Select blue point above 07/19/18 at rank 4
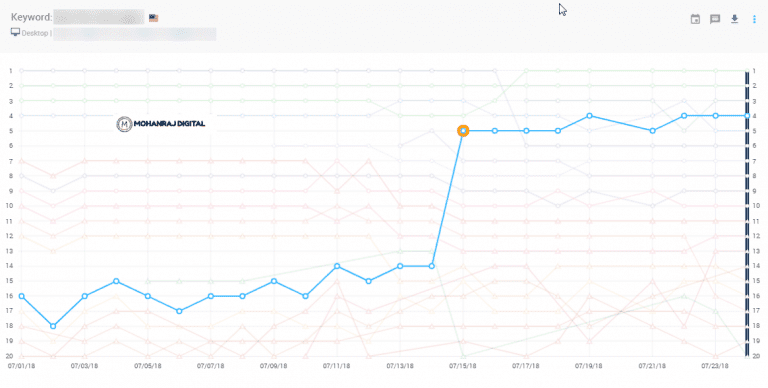The height and width of the screenshot is (388, 768). [590, 116]
